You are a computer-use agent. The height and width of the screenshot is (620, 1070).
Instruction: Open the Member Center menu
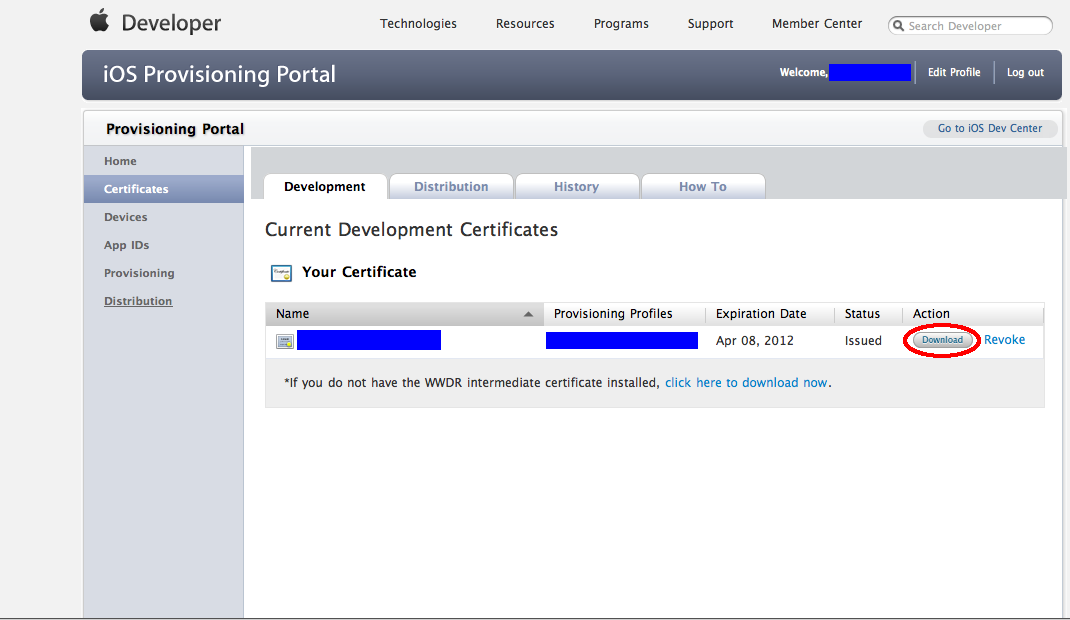pyautogui.click(x=816, y=24)
